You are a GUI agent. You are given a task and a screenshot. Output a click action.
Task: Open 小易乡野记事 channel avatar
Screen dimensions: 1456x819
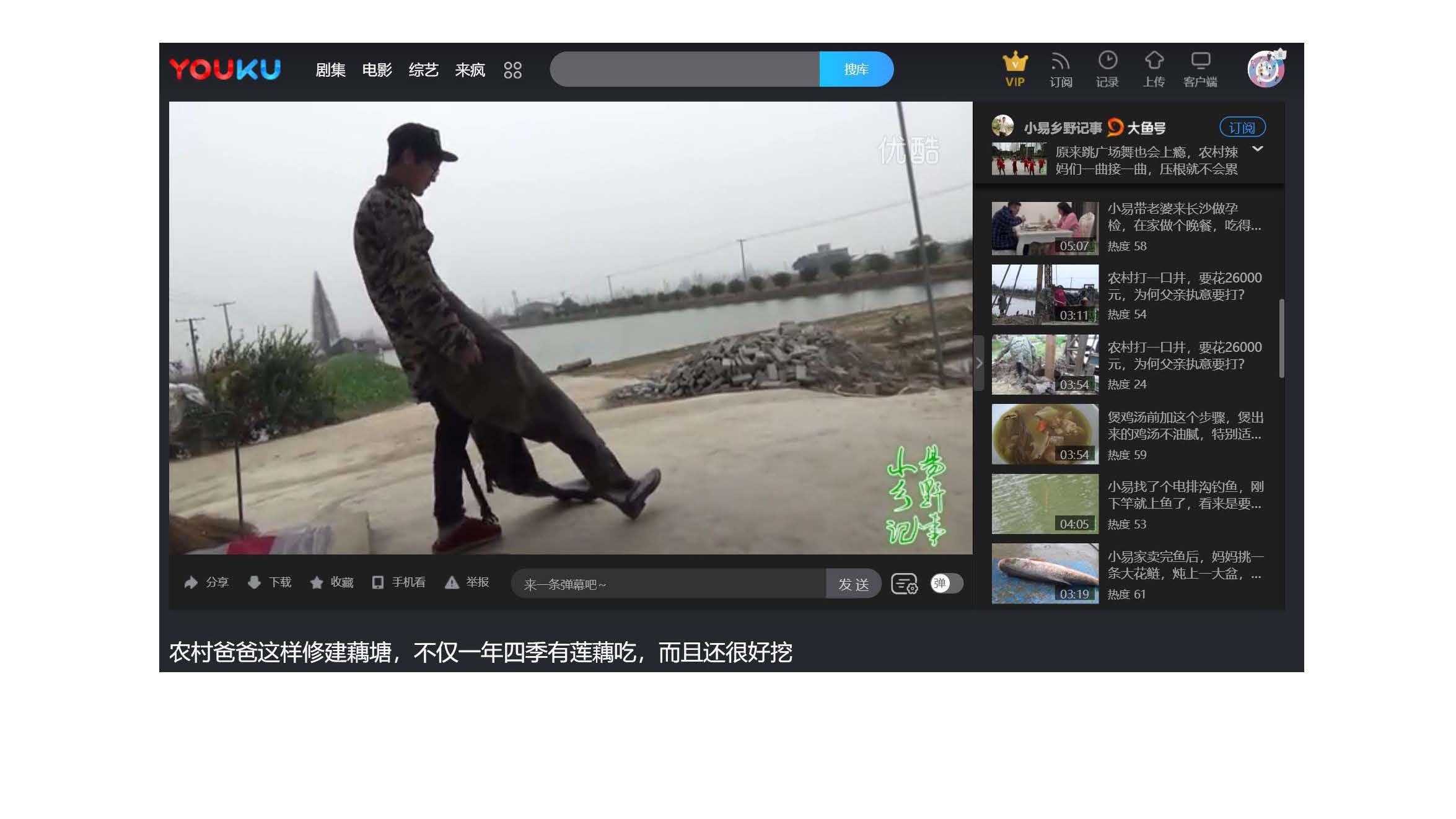(x=1002, y=126)
